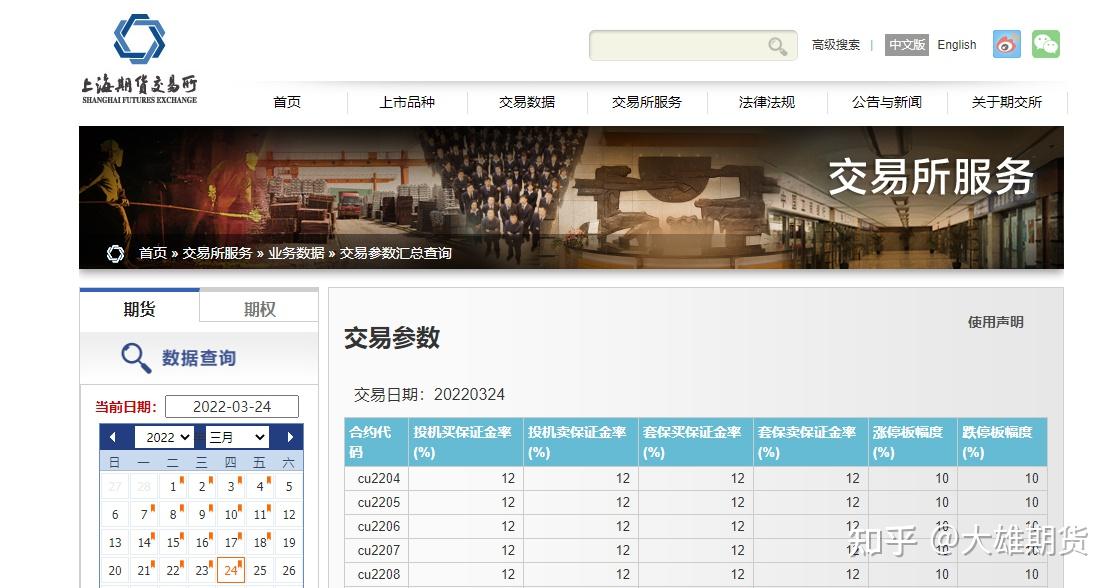The image size is (1118, 588).
Task: Open the month 三月 dropdown
Action: coord(237,437)
